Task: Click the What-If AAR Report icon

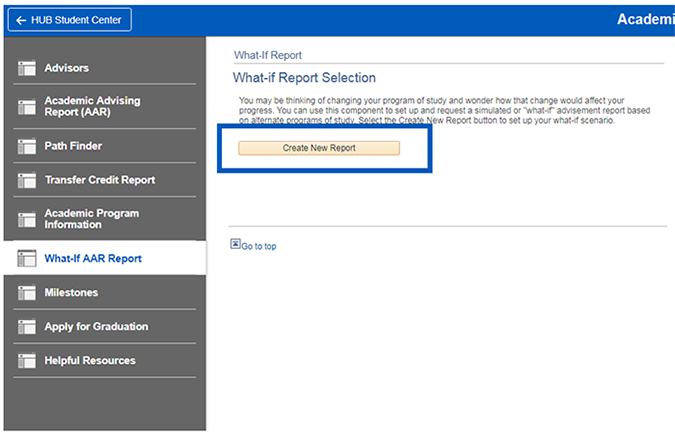Action: click(x=28, y=258)
